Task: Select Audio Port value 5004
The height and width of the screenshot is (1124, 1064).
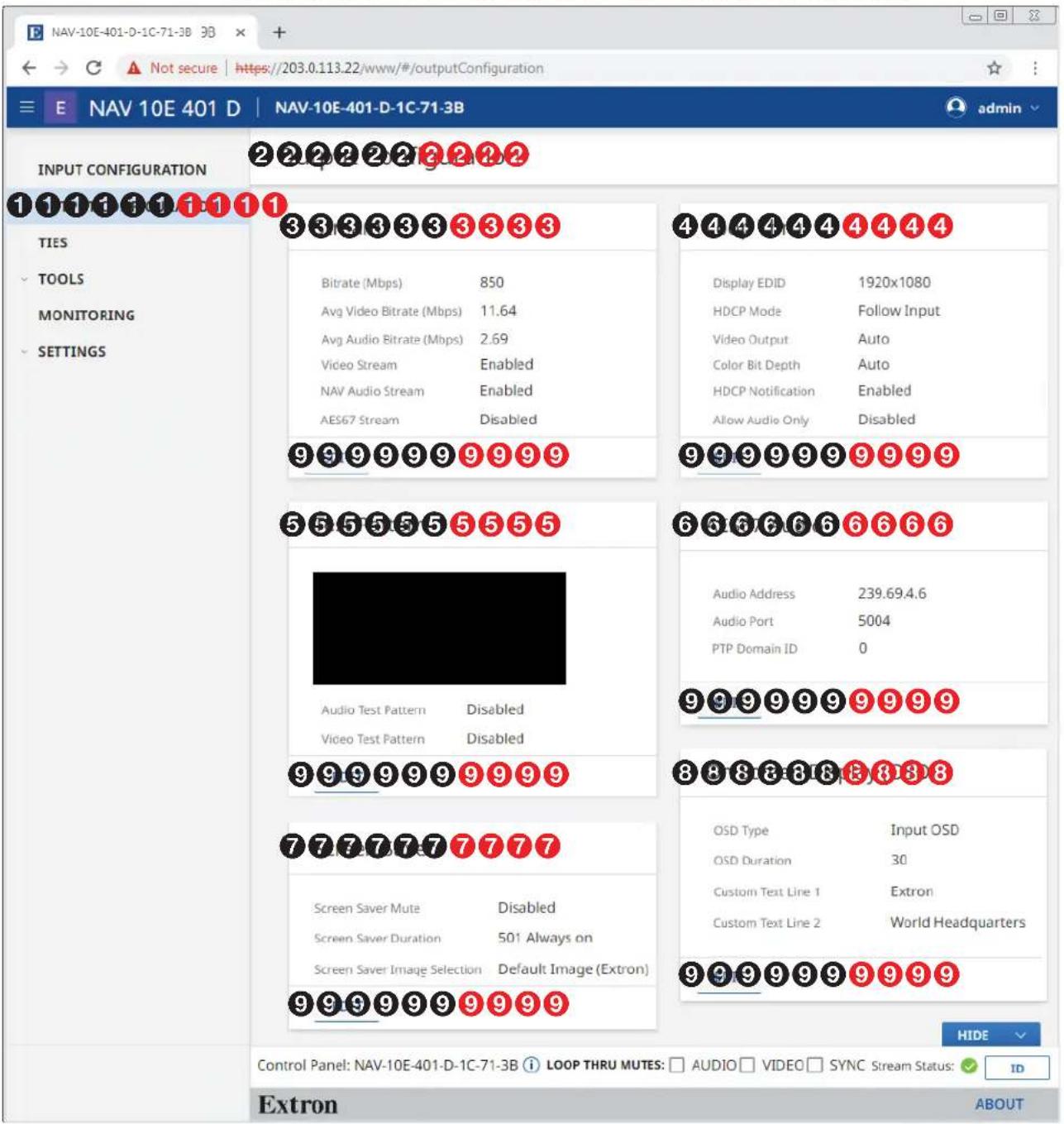Action: click(x=874, y=620)
